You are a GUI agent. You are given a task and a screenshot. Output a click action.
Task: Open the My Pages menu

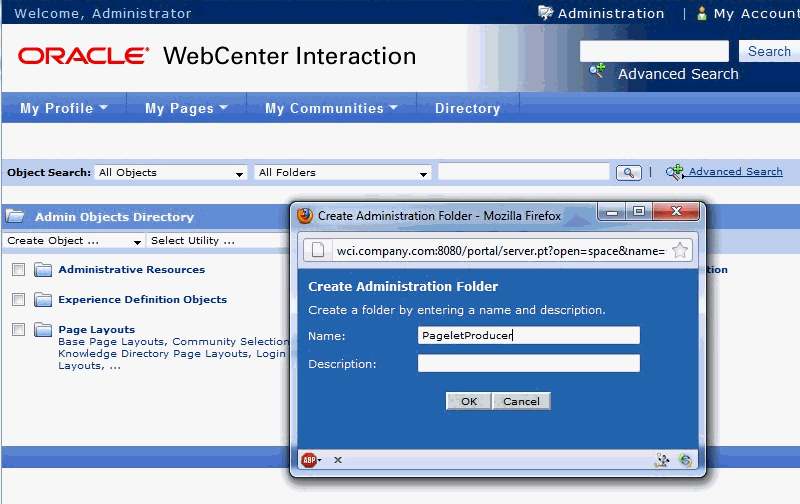pyautogui.click(x=186, y=108)
